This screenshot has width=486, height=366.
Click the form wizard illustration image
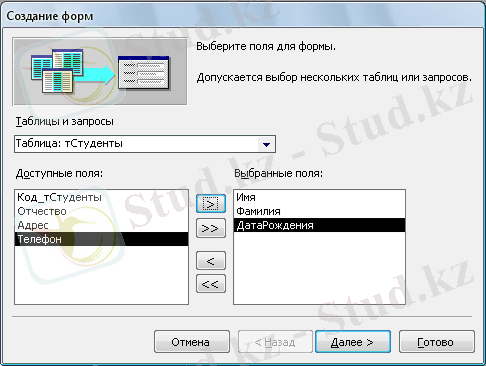tap(100, 71)
